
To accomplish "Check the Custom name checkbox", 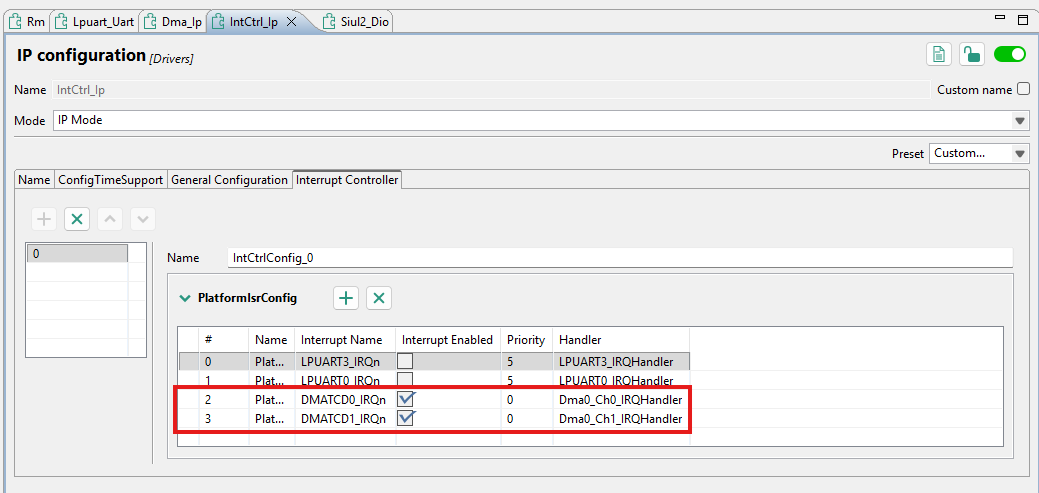I will (1022, 89).
